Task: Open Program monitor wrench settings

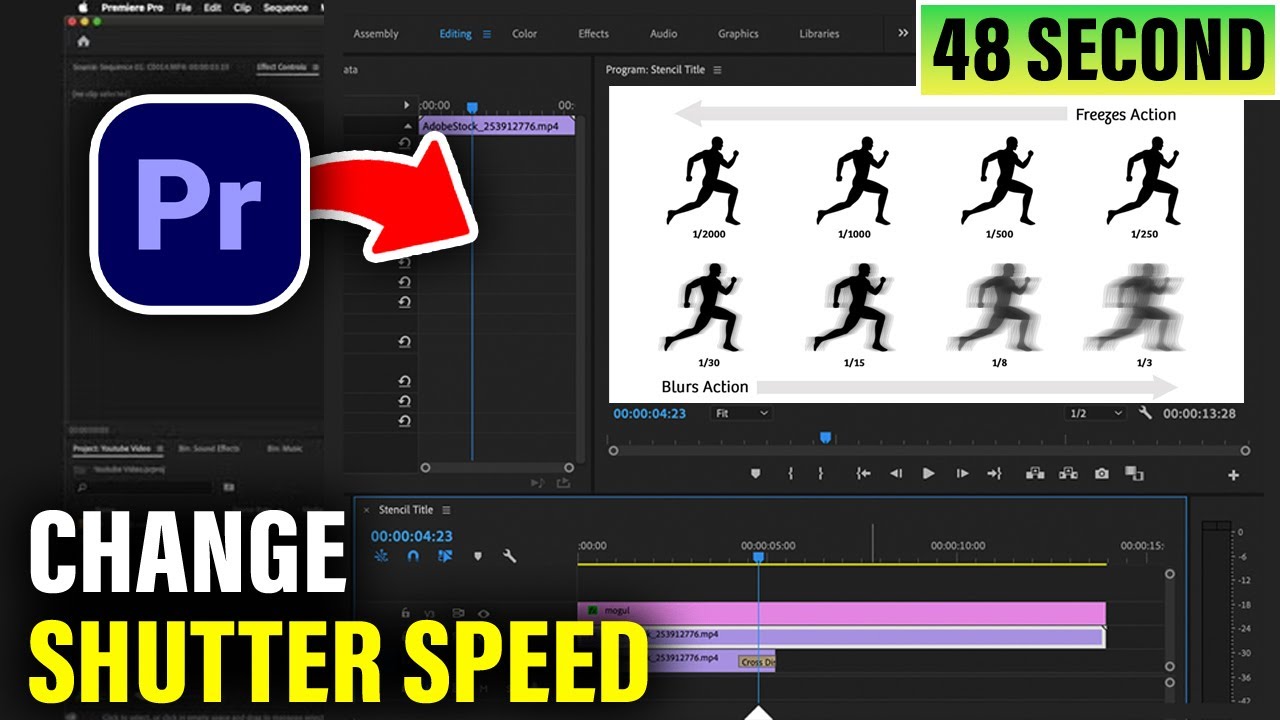Action: pyautogui.click(x=1145, y=413)
